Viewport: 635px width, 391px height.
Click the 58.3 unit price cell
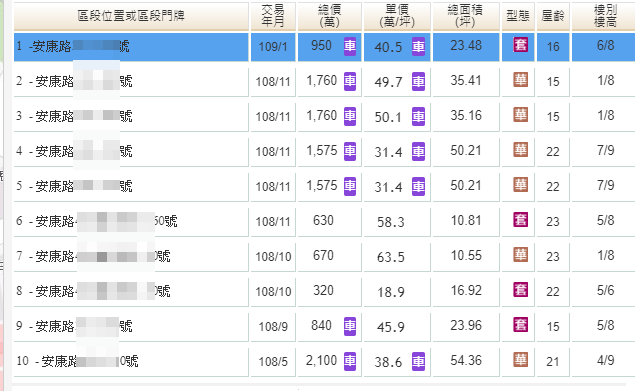(397, 222)
